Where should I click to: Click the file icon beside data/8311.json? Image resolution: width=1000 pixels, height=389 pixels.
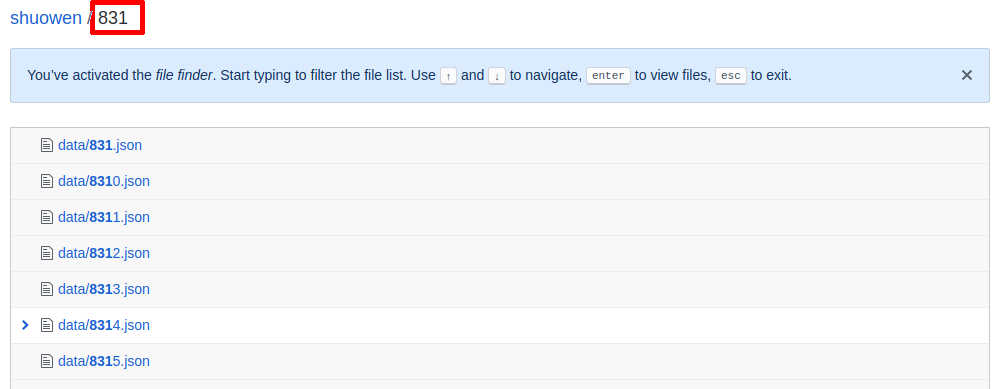(47, 217)
